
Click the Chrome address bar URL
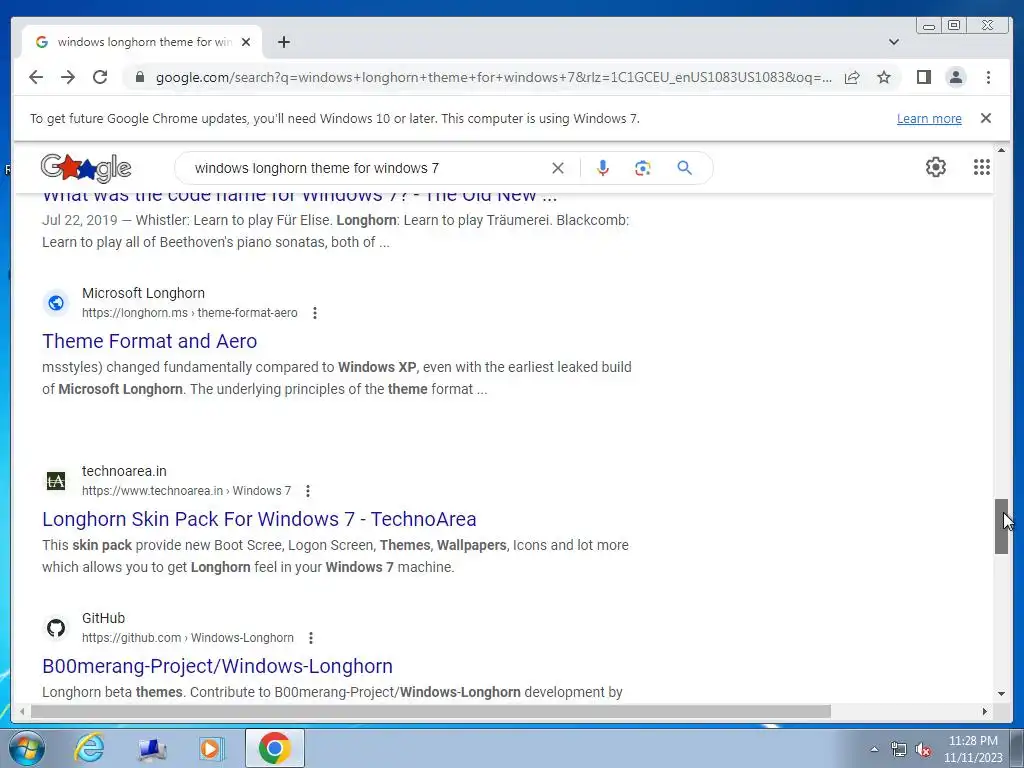point(493,77)
